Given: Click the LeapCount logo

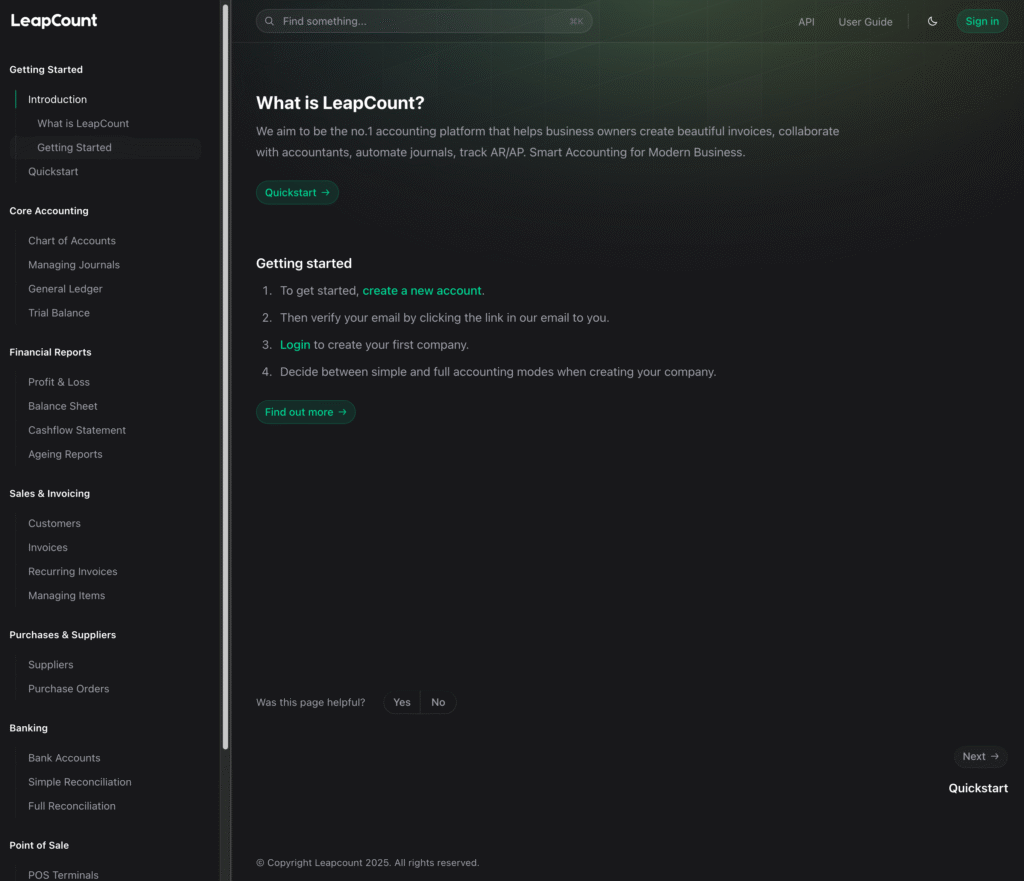Looking at the screenshot, I should tap(54, 21).
